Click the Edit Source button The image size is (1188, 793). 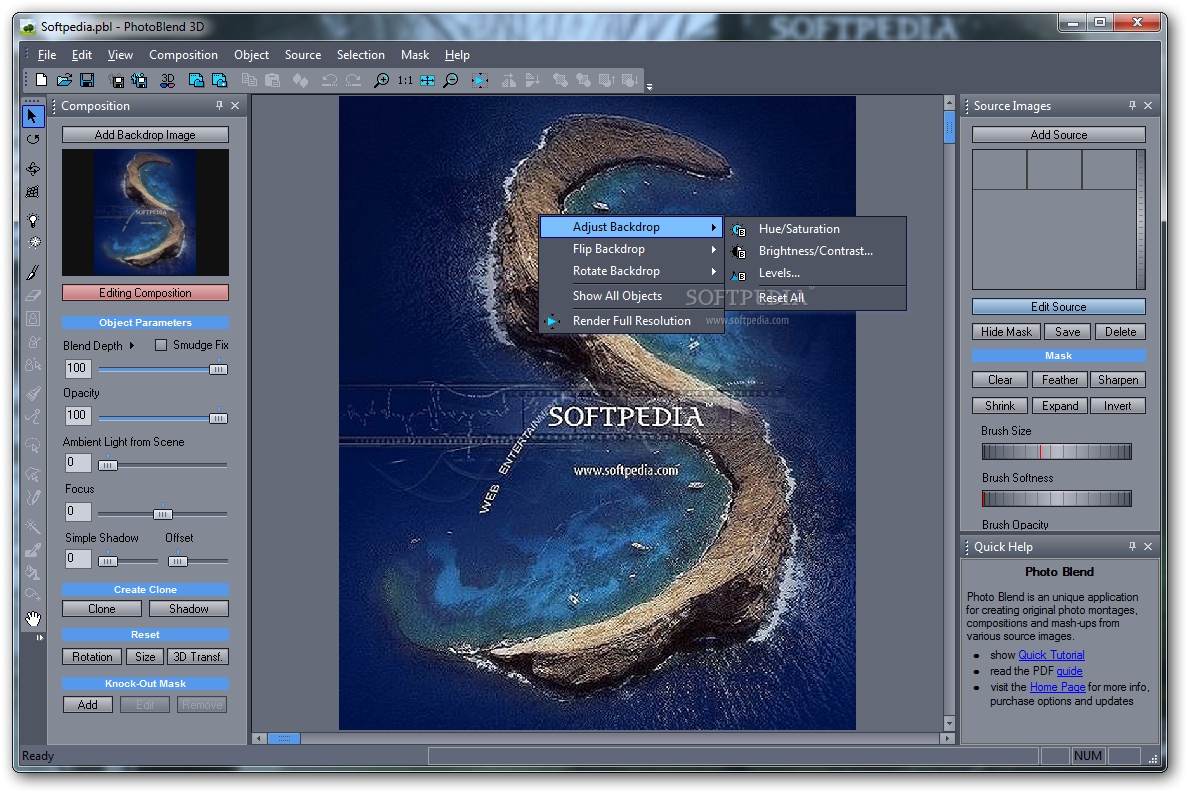pos(1058,307)
